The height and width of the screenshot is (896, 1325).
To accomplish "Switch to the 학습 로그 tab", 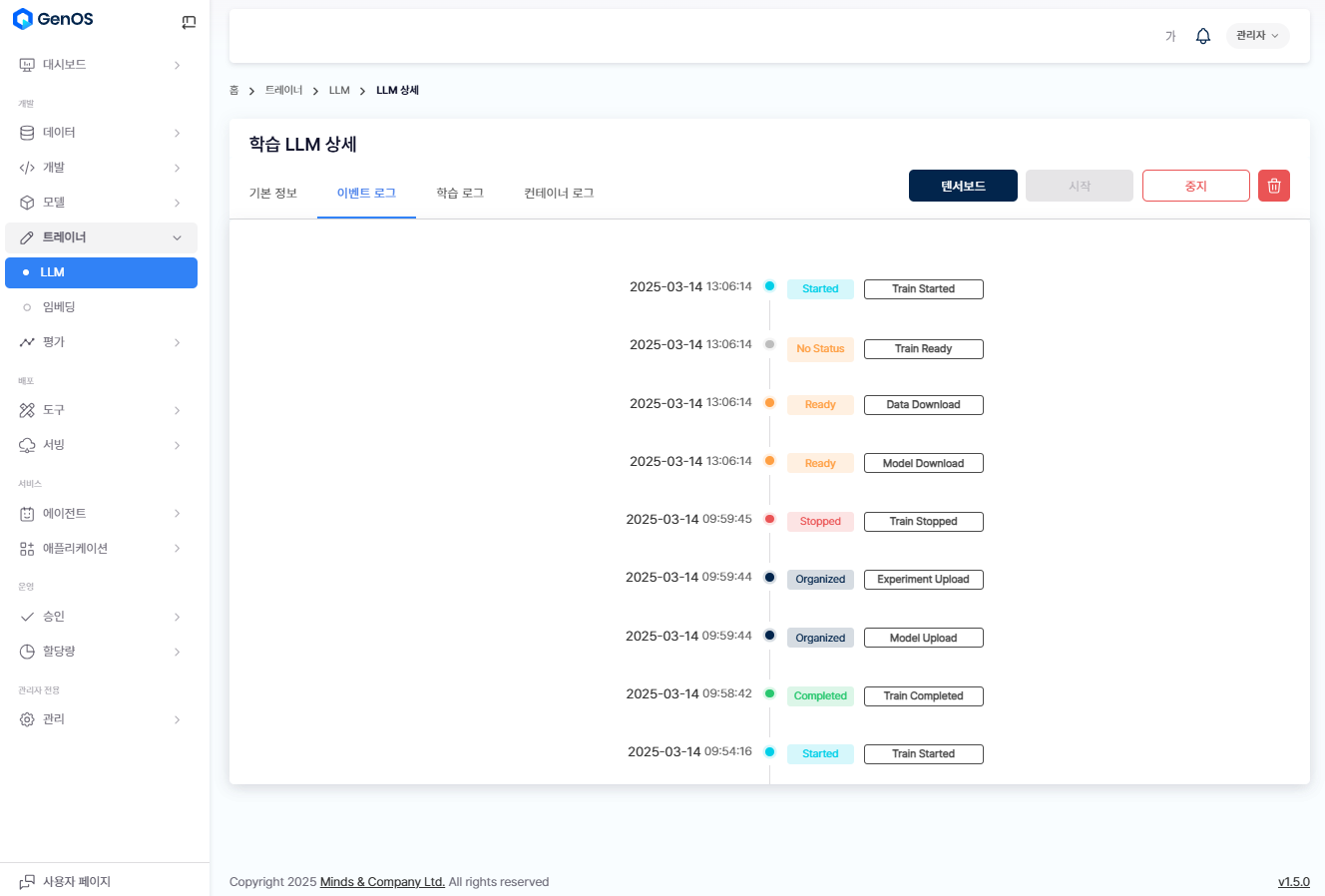I will [x=460, y=194].
